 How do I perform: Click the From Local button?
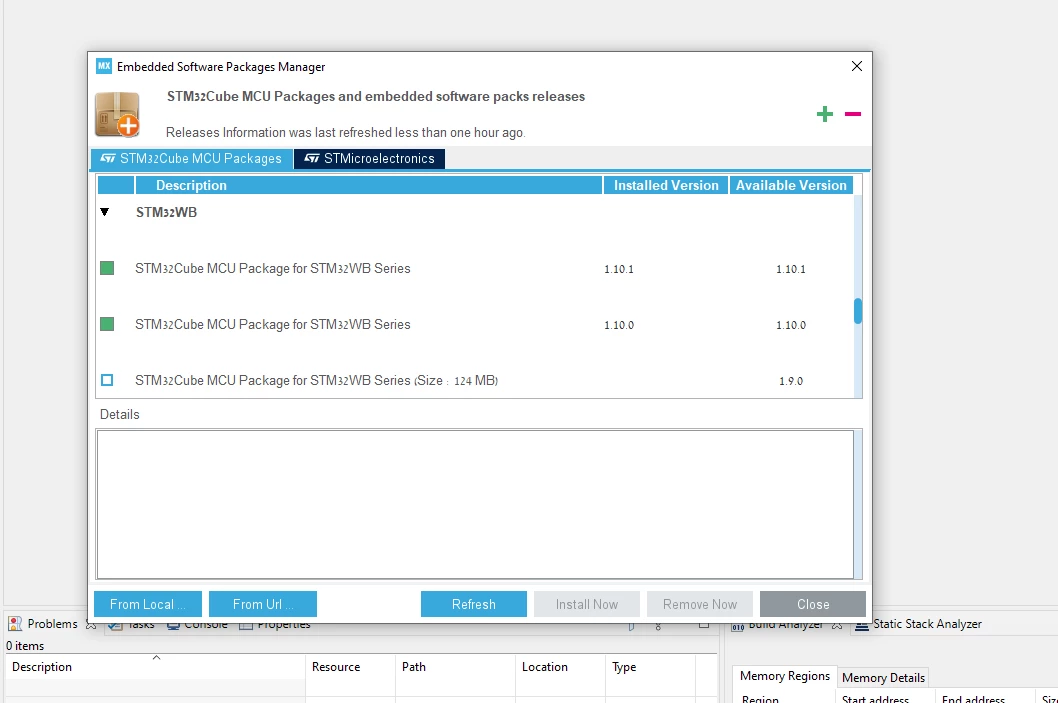(x=148, y=604)
